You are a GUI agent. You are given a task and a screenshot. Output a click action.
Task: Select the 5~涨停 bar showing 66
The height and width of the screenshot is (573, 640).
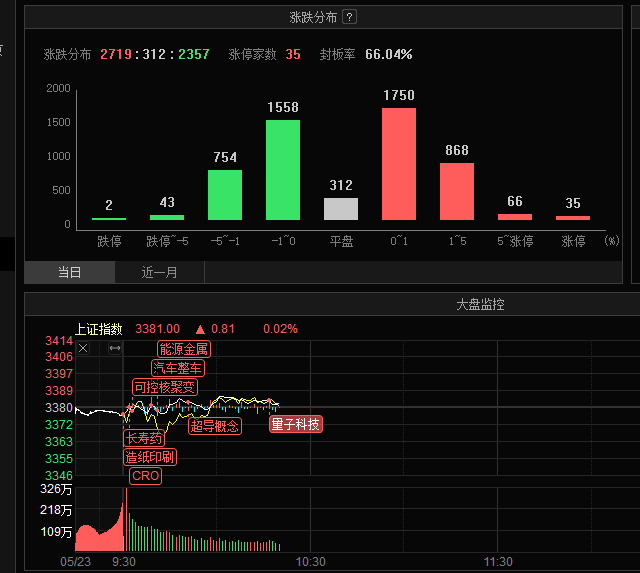pos(515,217)
